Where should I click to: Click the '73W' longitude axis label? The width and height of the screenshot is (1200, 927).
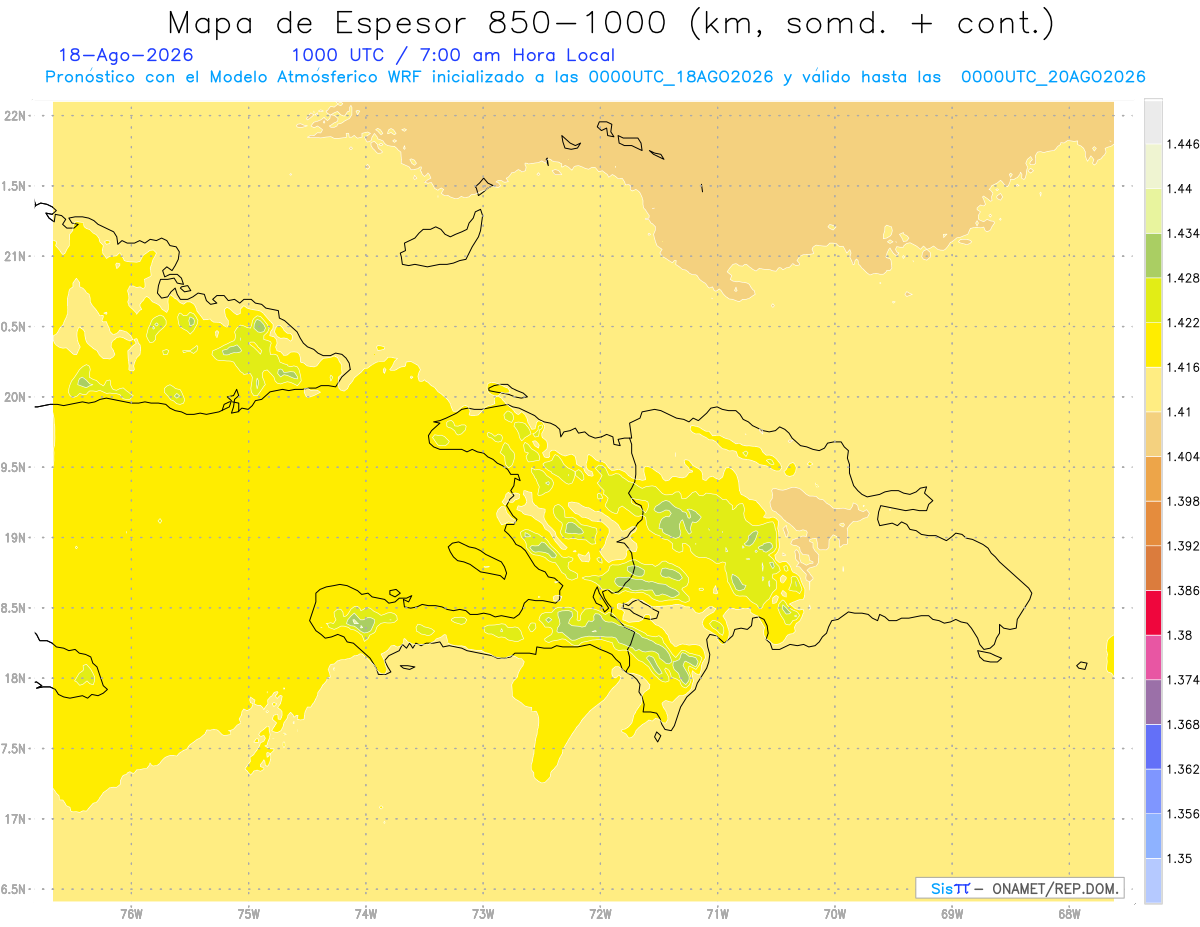[x=483, y=913]
